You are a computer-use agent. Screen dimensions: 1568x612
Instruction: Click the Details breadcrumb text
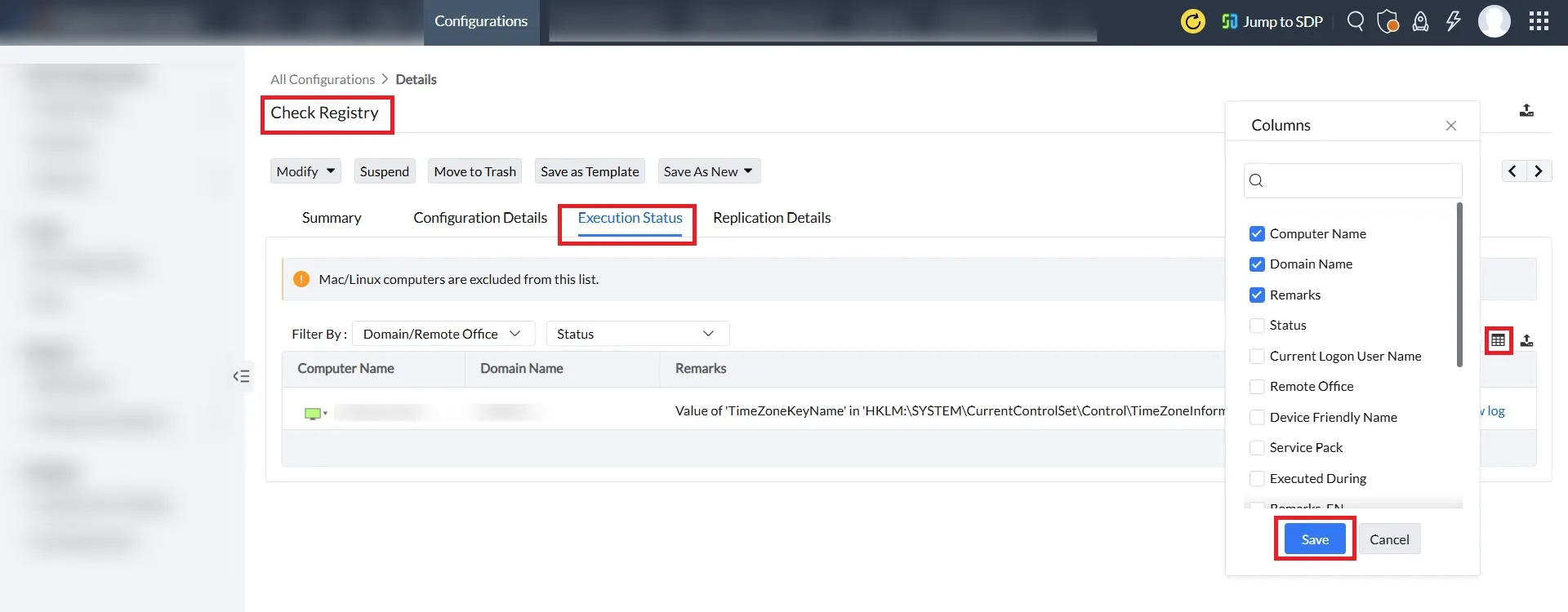coord(416,80)
